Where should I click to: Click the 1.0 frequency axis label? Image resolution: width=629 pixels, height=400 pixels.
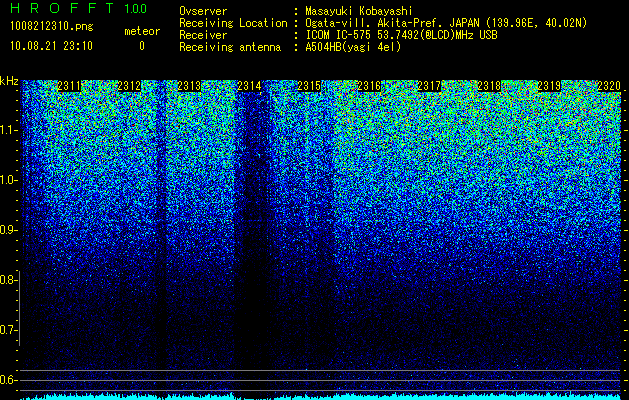[x=8, y=180]
